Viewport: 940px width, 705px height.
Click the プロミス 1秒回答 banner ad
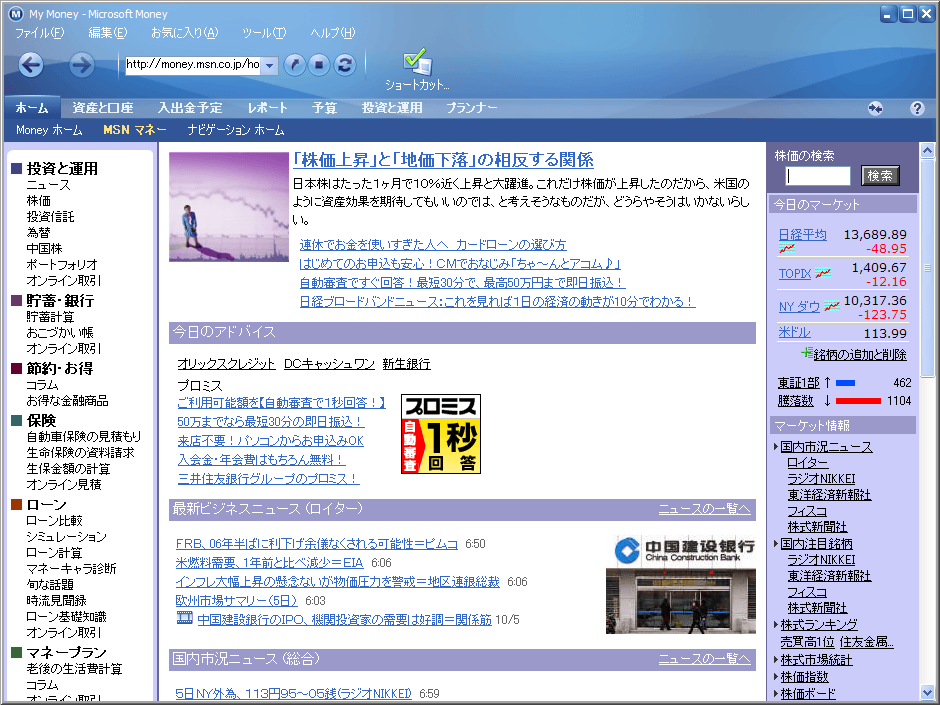[441, 434]
